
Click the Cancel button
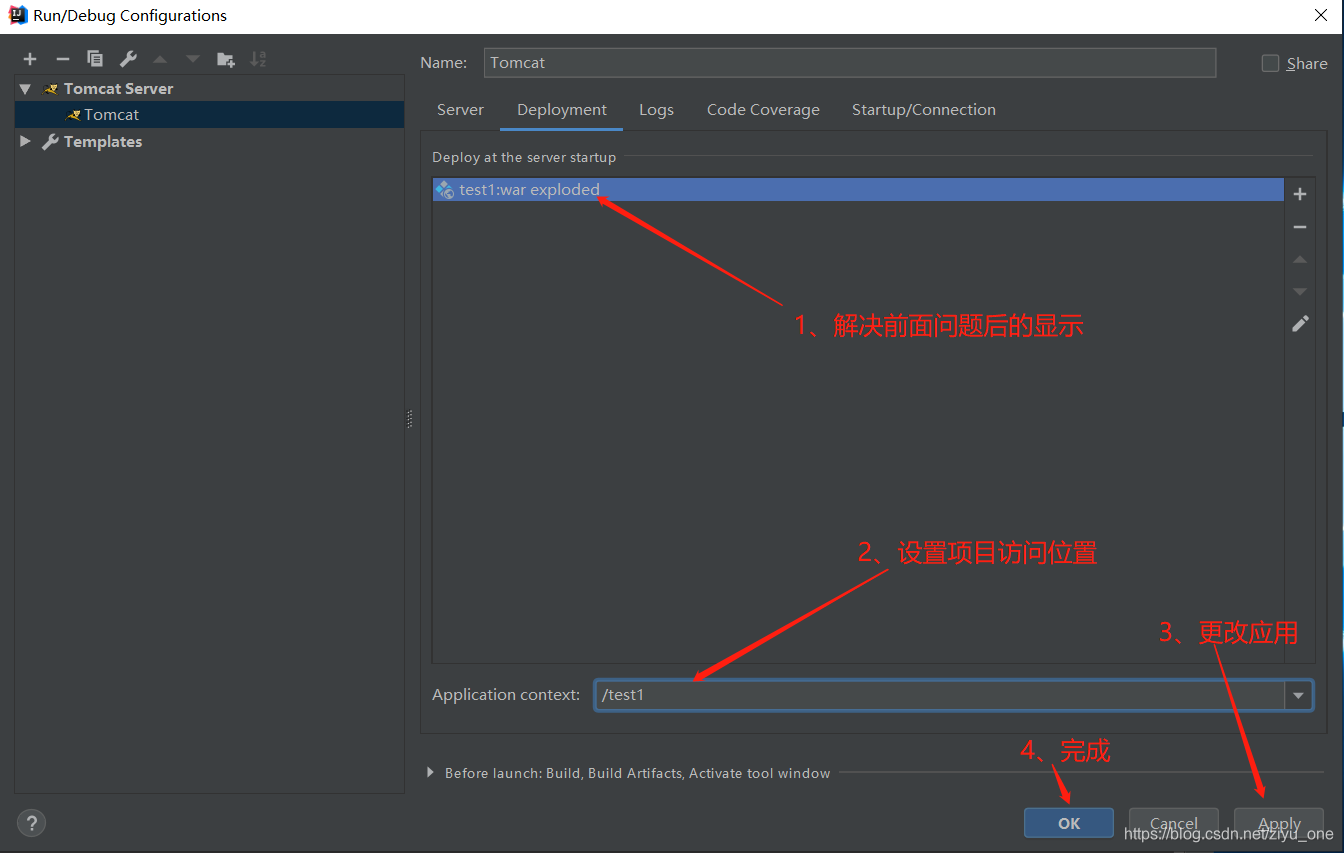[1174, 823]
